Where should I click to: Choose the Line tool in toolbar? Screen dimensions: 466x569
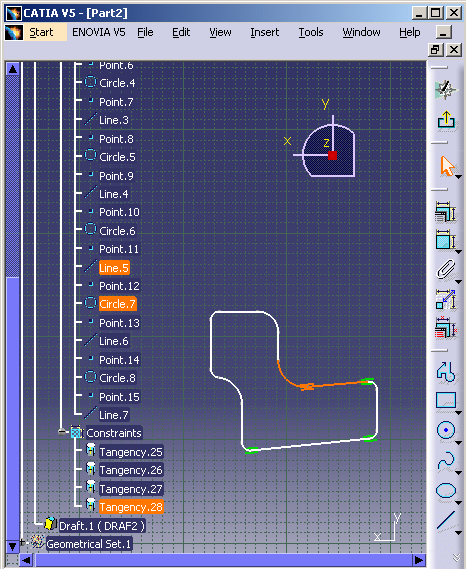[x=446, y=520]
